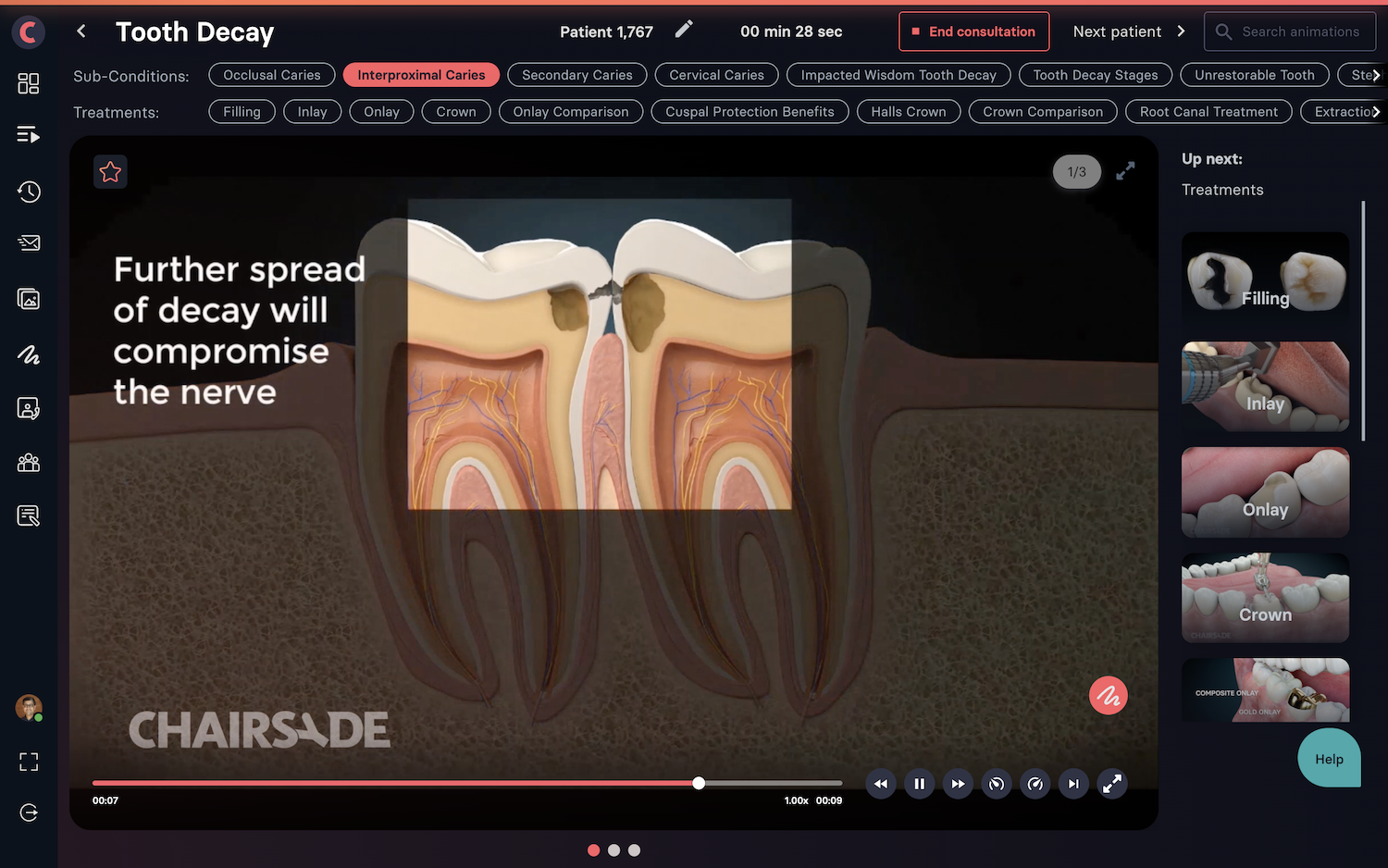Favorite this animation with the star icon
The image size is (1388, 868).
point(110,172)
